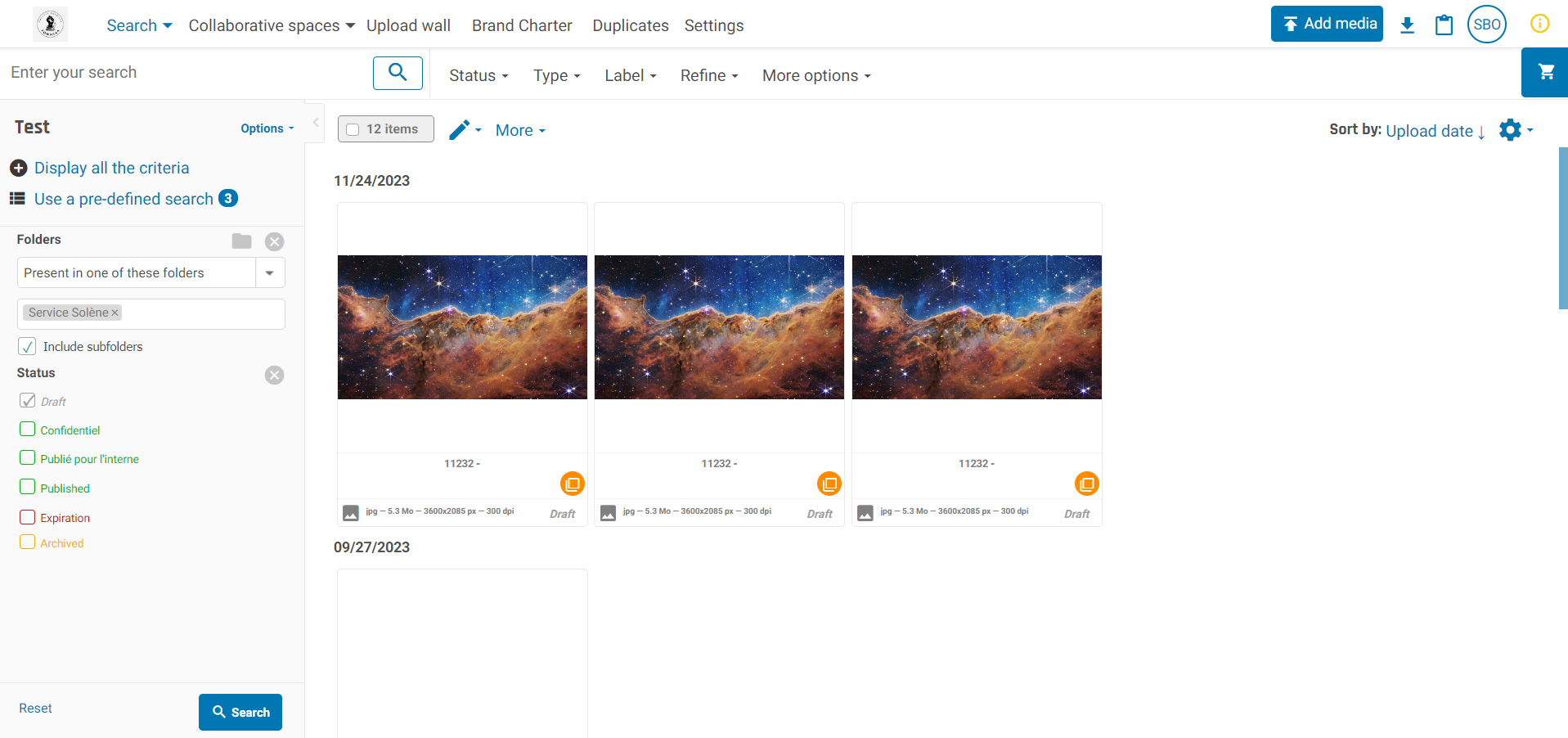Toggle the sort direction arrow
This screenshot has width=1568, height=738.
[x=1481, y=132]
